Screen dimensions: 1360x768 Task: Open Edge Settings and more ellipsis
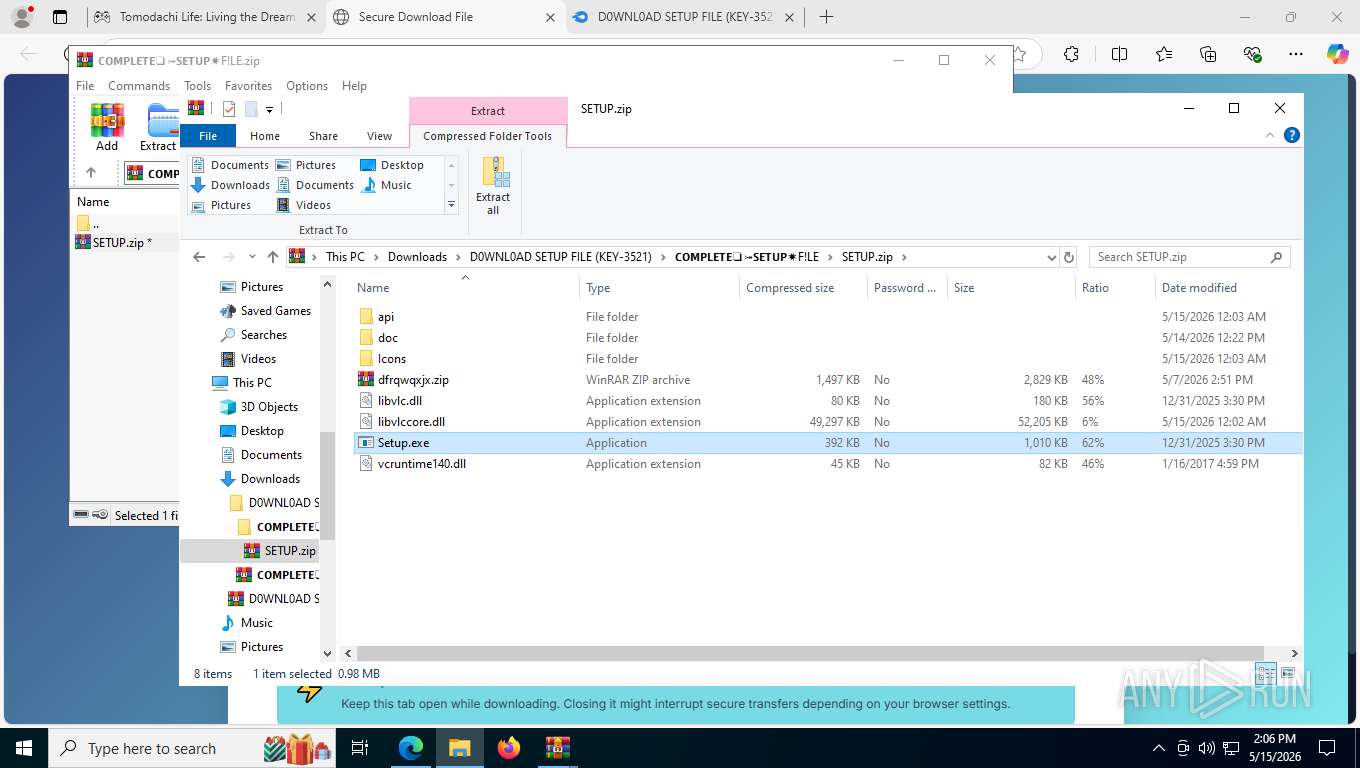pos(1296,54)
